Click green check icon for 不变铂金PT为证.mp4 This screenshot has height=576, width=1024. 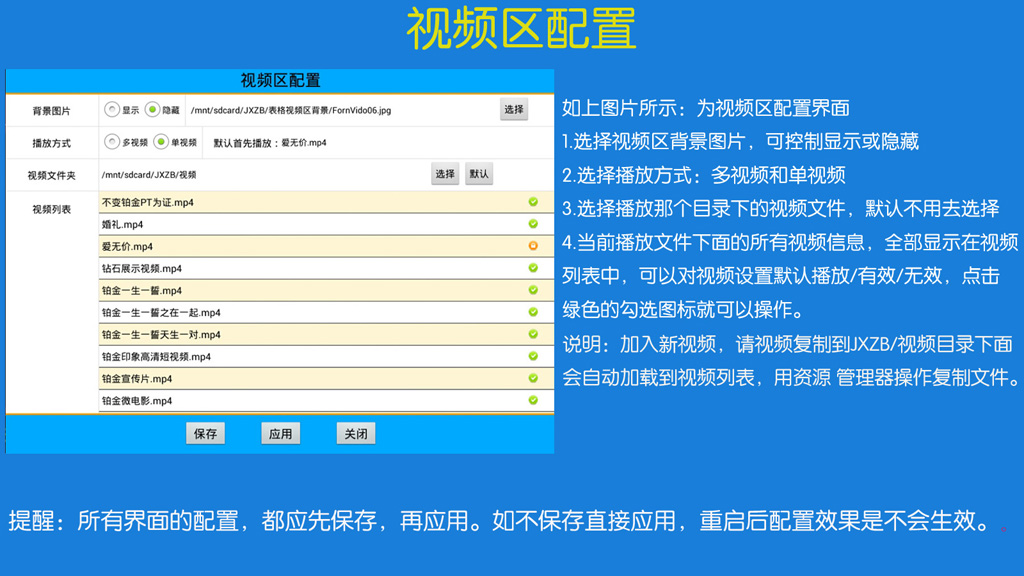(x=533, y=202)
